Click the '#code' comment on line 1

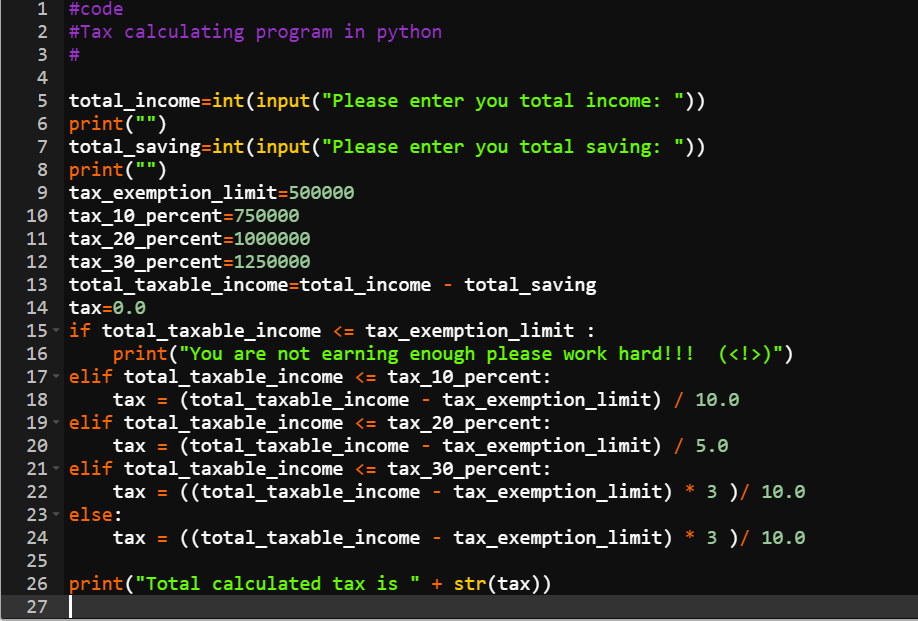[x=96, y=9]
